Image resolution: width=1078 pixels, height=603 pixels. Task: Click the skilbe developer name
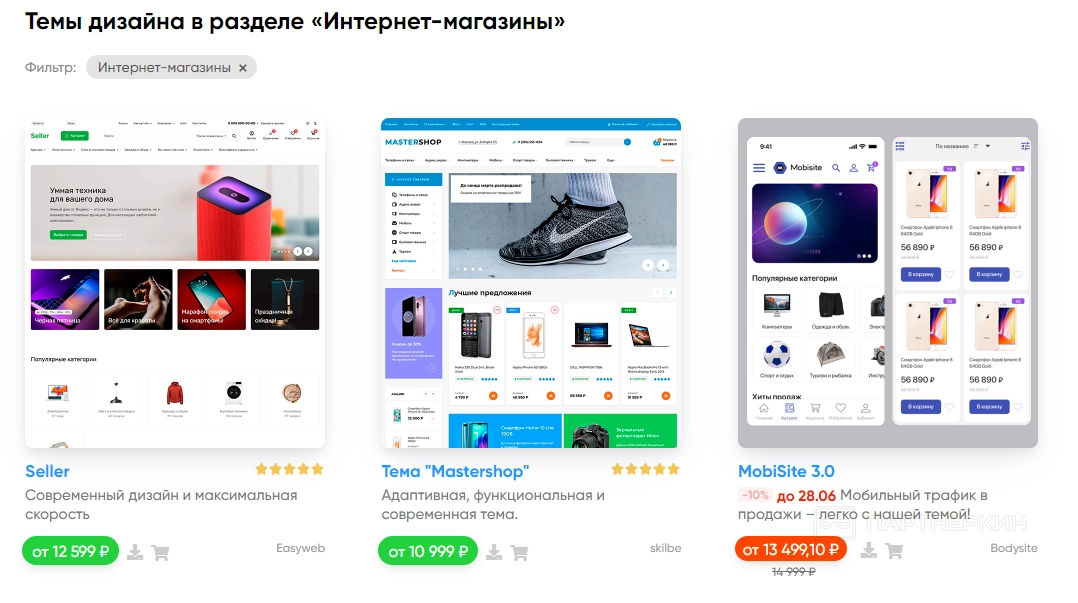(x=666, y=548)
